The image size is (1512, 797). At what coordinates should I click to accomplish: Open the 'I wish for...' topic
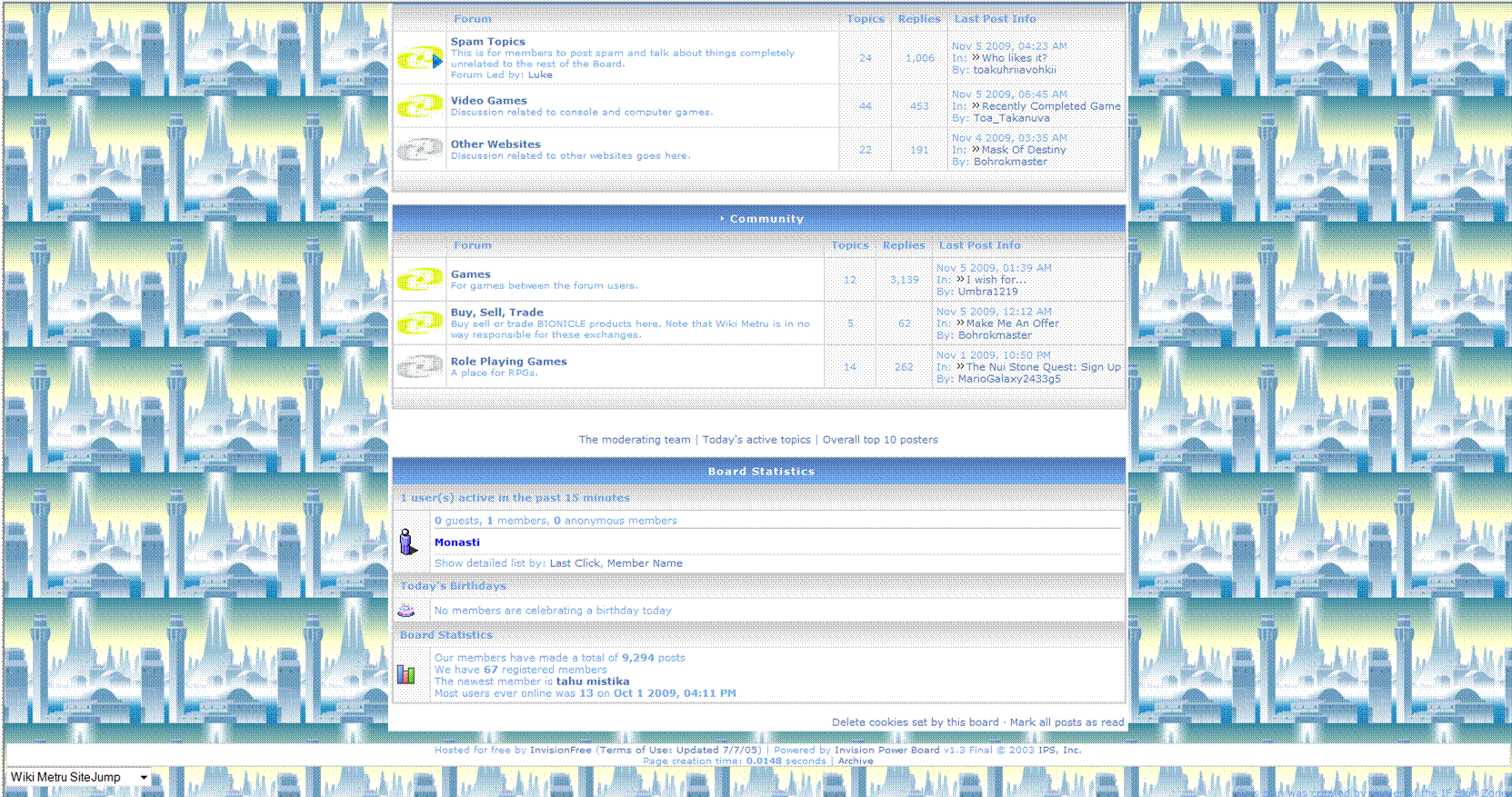point(996,280)
